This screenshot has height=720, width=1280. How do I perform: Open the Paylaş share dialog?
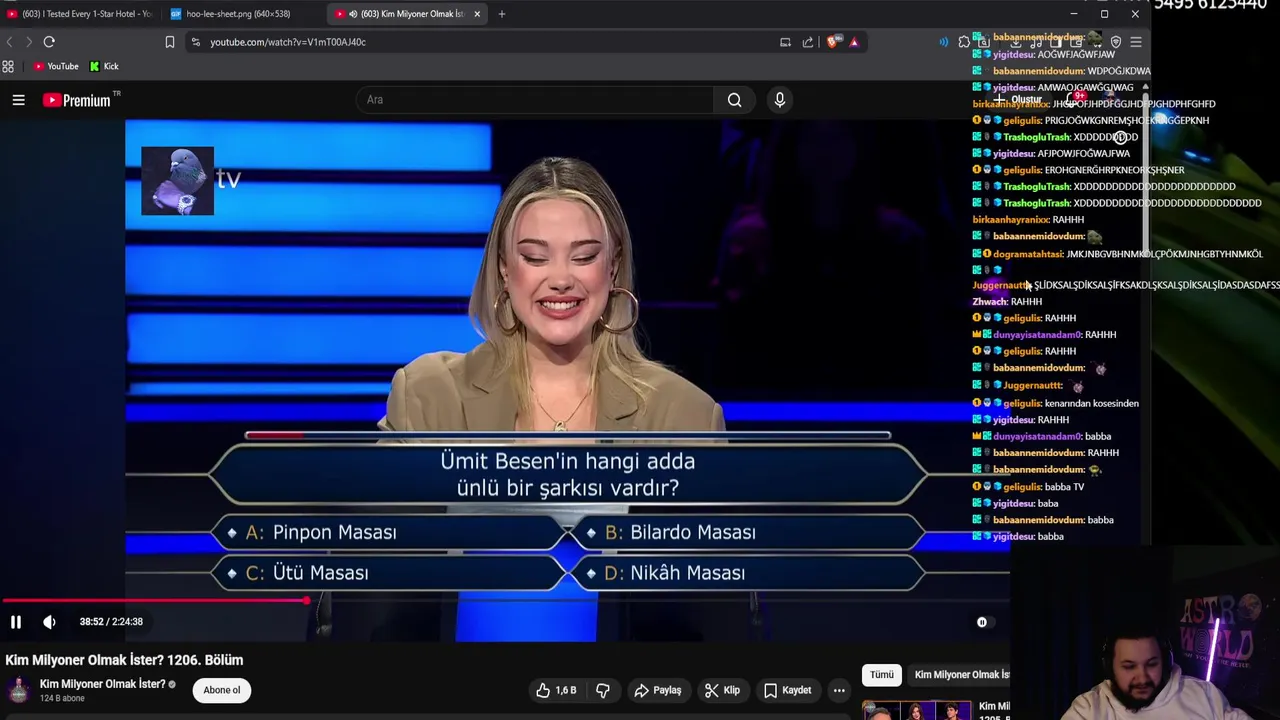coord(660,690)
